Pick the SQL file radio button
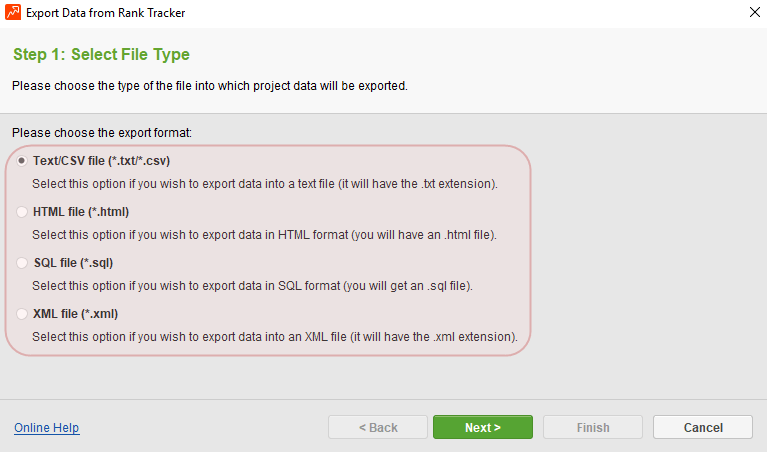This screenshot has width=767, height=452. (x=22, y=263)
